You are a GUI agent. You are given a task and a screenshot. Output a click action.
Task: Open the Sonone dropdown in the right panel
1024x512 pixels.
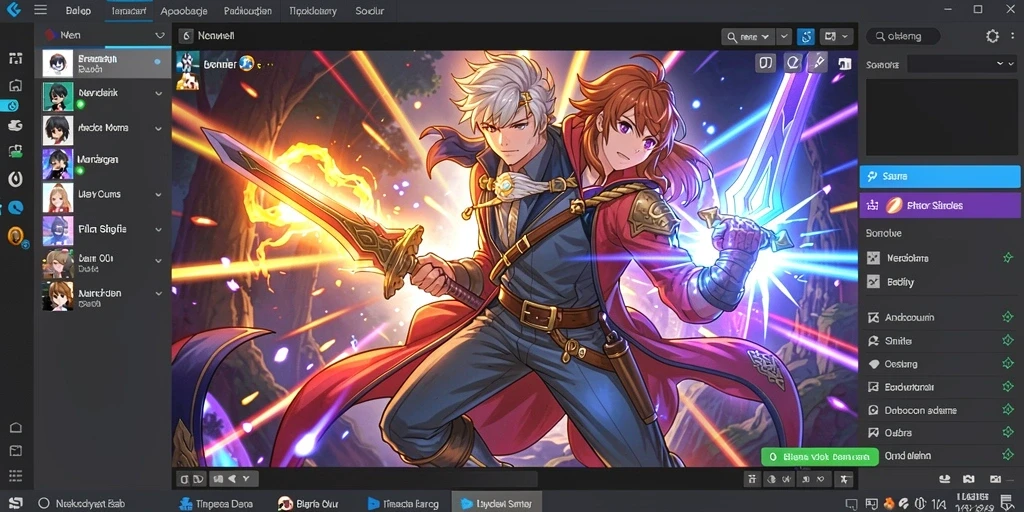[x=962, y=64]
